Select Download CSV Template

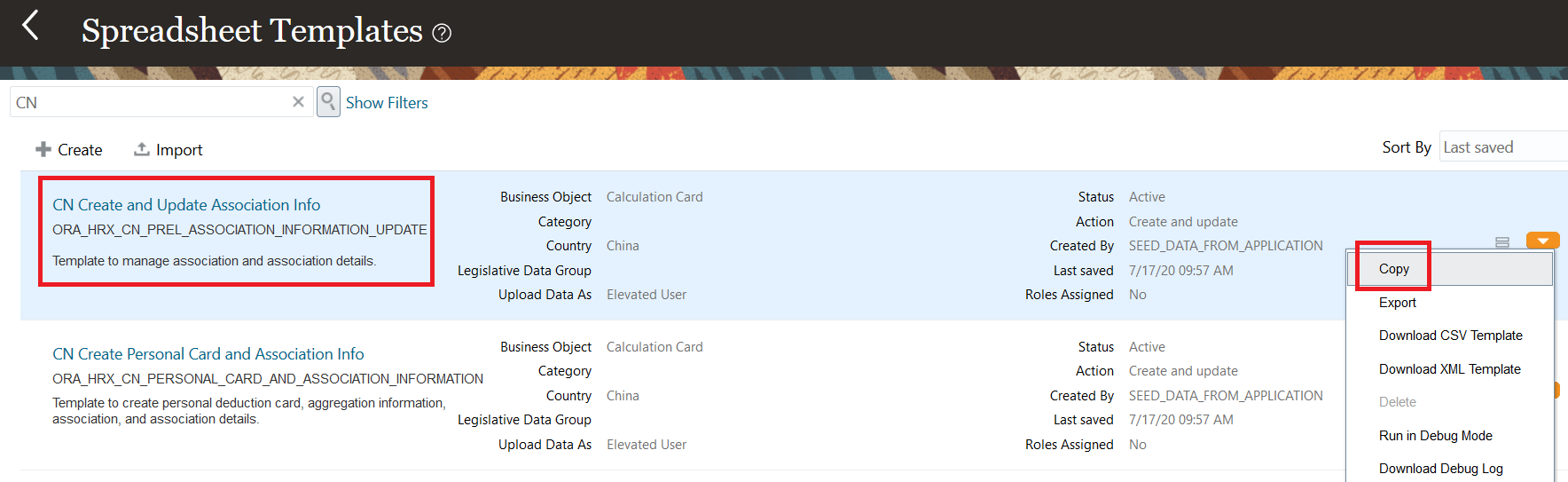[1450, 336]
